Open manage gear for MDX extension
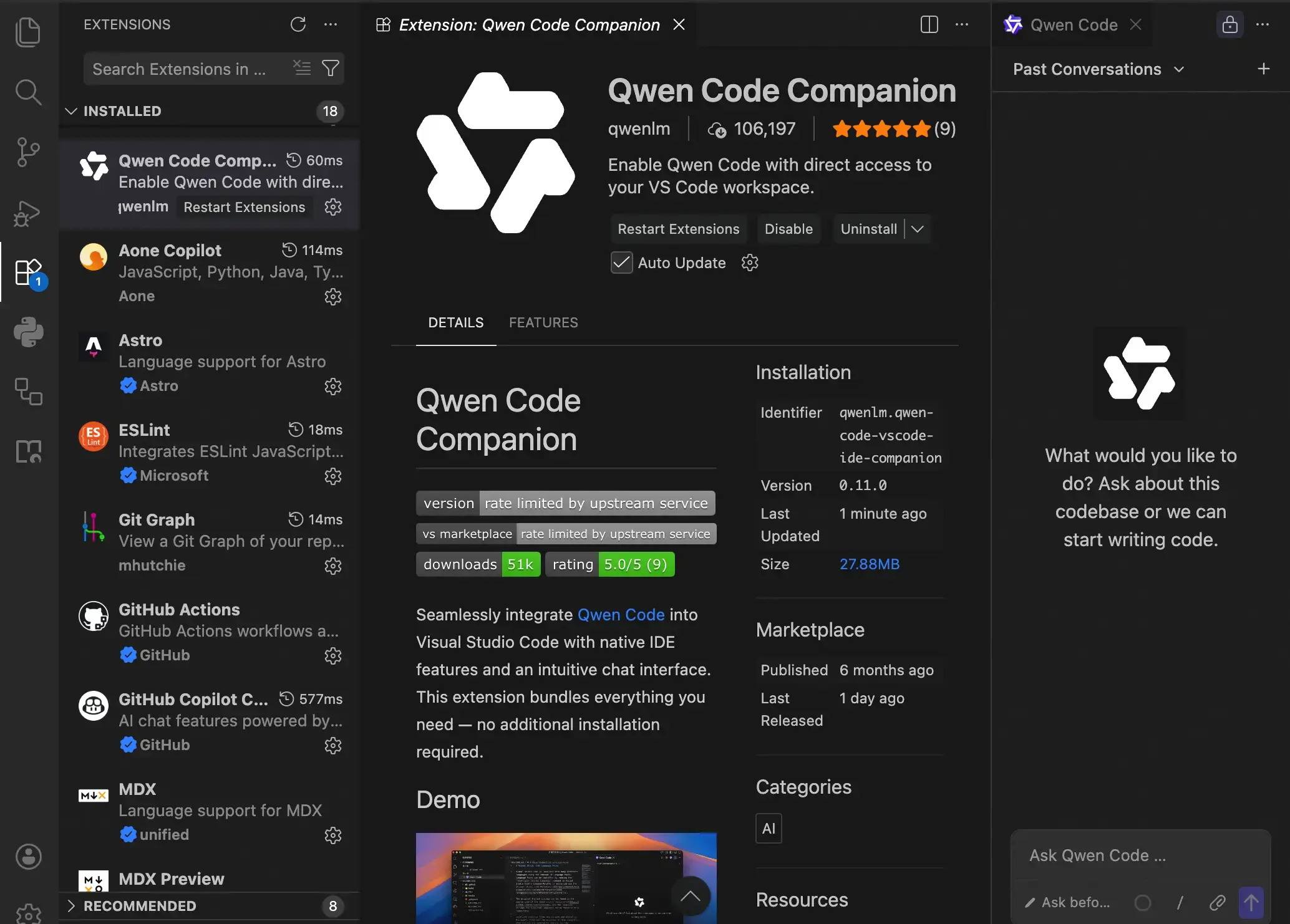 pyautogui.click(x=333, y=835)
